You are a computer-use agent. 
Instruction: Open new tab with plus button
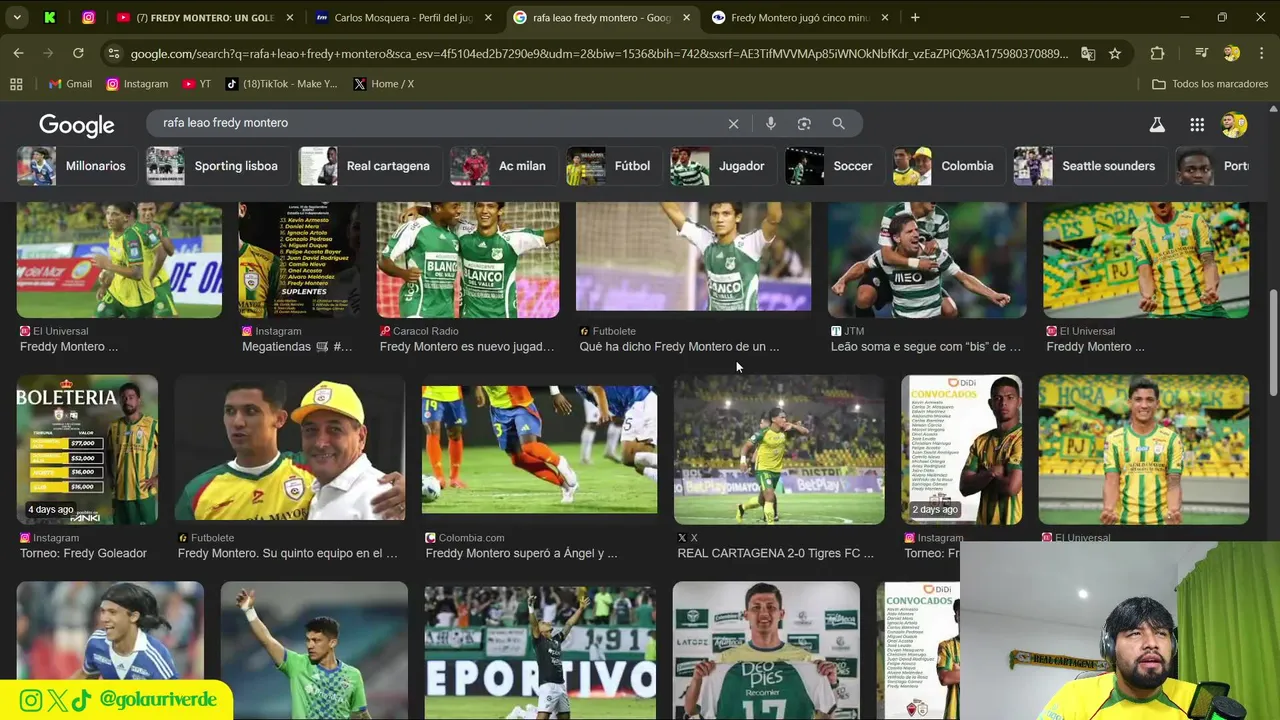pyautogui.click(x=915, y=17)
